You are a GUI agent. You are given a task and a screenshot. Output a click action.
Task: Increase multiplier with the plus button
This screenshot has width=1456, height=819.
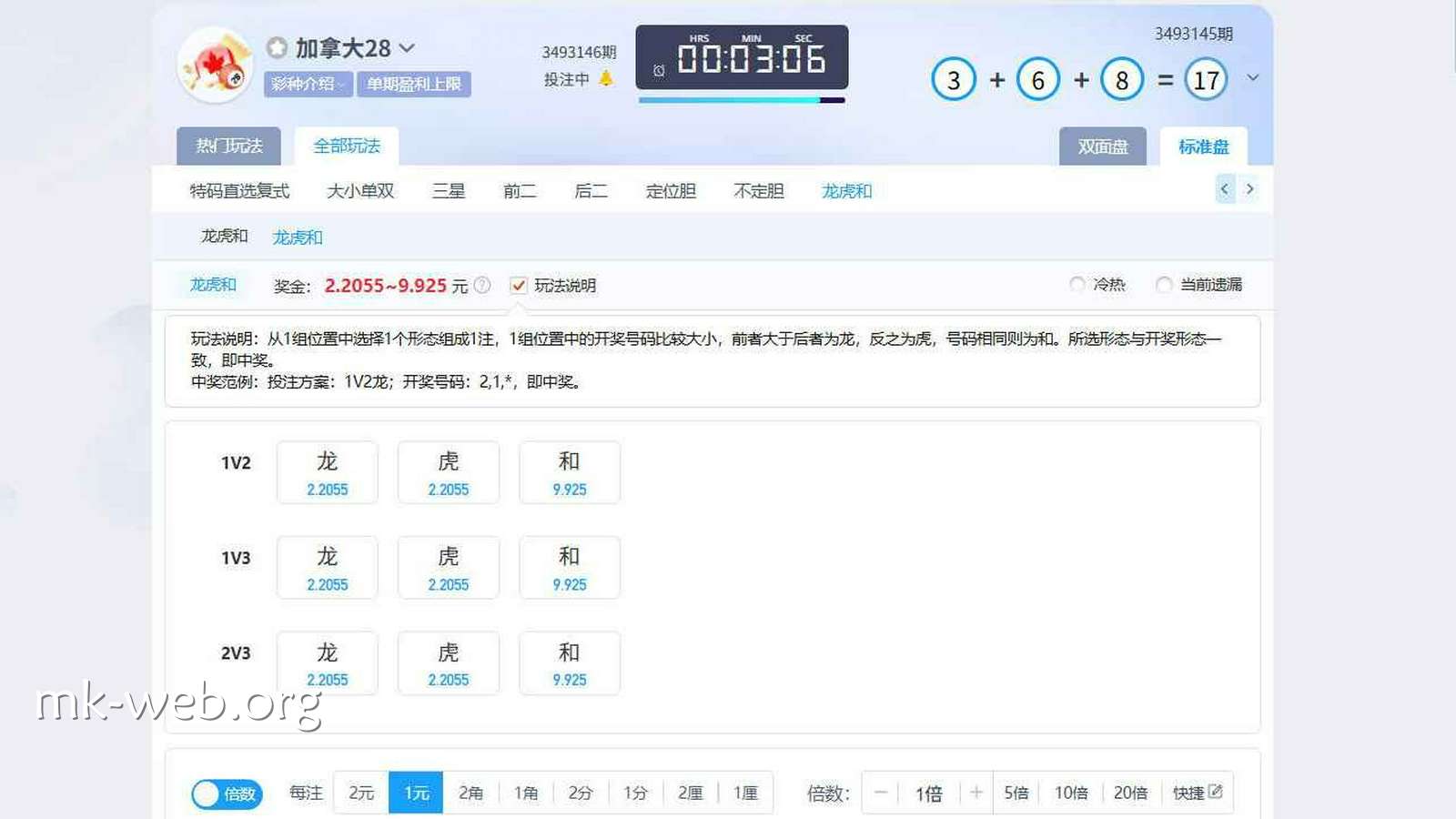click(x=976, y=793)
